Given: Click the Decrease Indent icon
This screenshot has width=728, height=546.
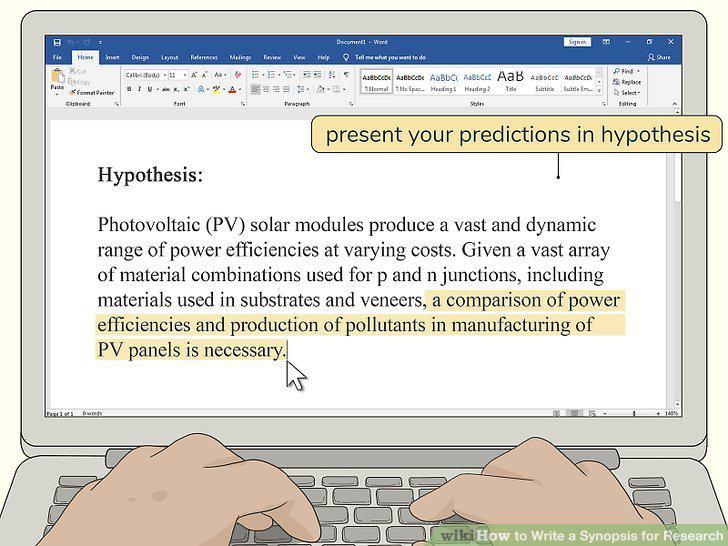Looking at the screenshot, I should (x=306, y=75).
